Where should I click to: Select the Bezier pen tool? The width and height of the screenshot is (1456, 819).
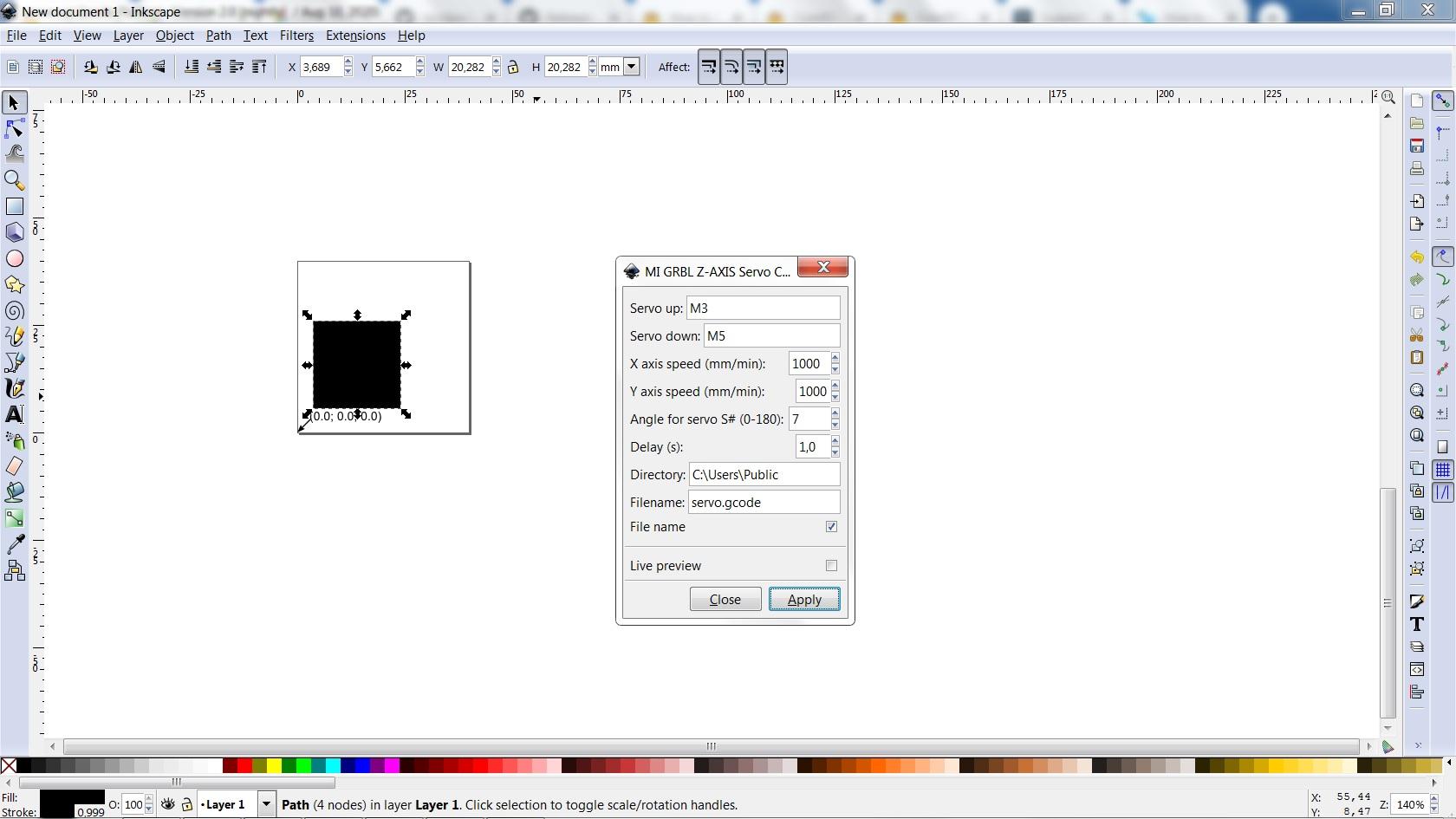(x=14, y=363)
